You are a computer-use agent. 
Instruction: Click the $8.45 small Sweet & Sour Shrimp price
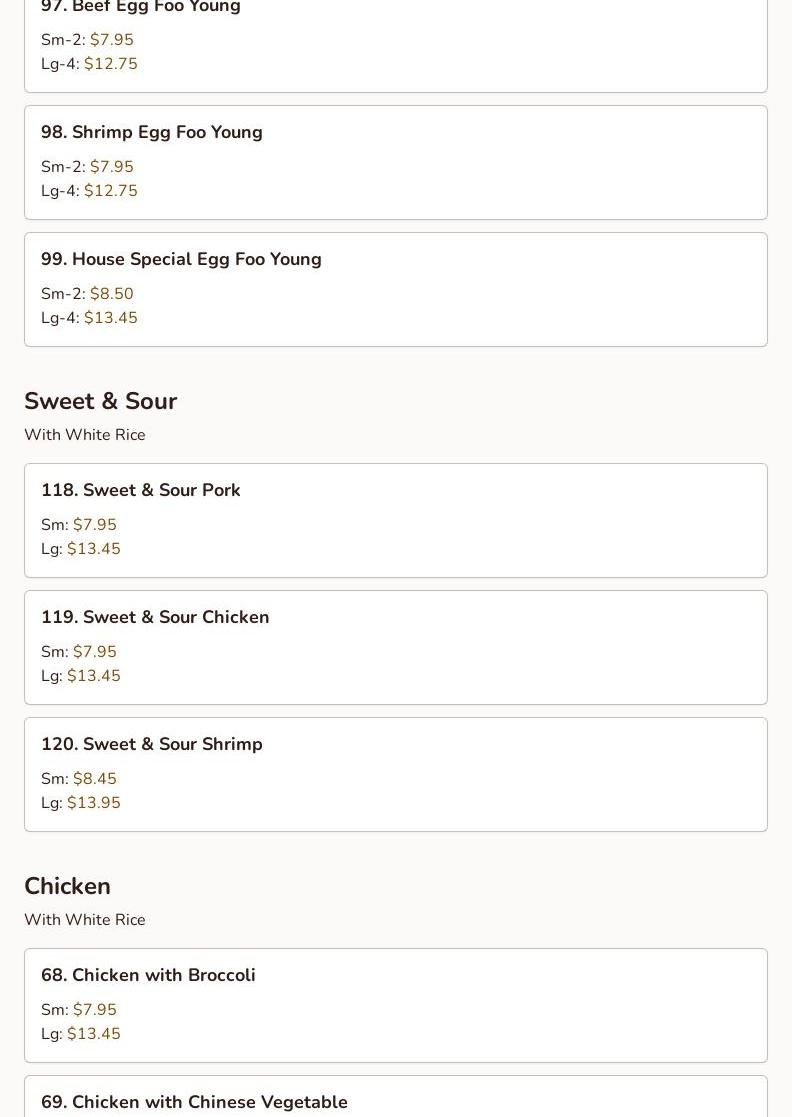(94, 779)
